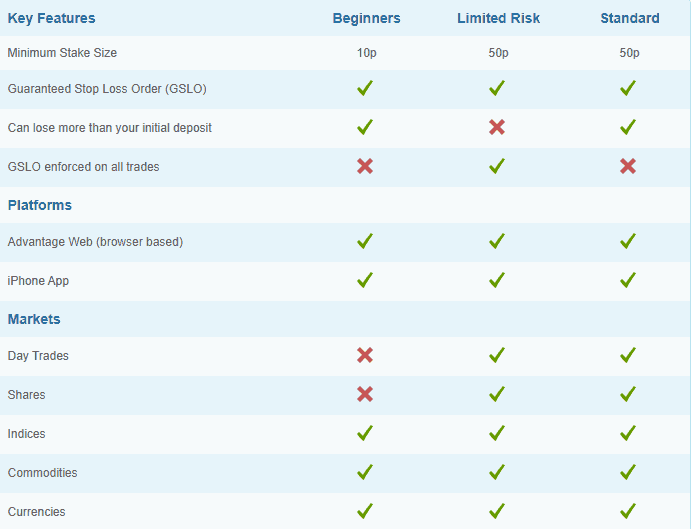The image size is (691, 529).
Task: Click Limited Risk checkmark for Day Trades
Action: (x=497, y=356)
